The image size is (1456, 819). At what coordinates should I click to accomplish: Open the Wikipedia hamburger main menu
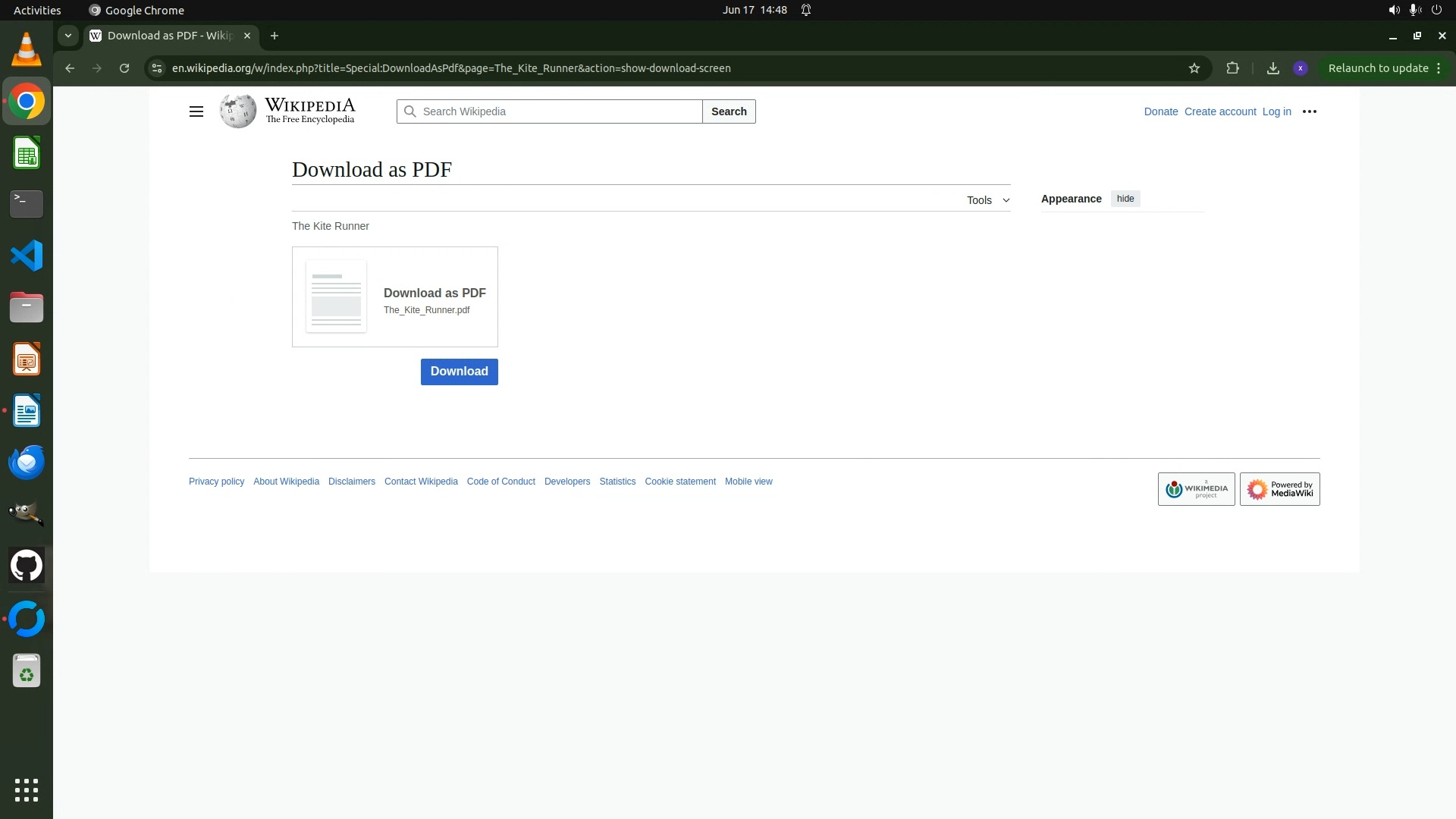(x=196, y=111)
